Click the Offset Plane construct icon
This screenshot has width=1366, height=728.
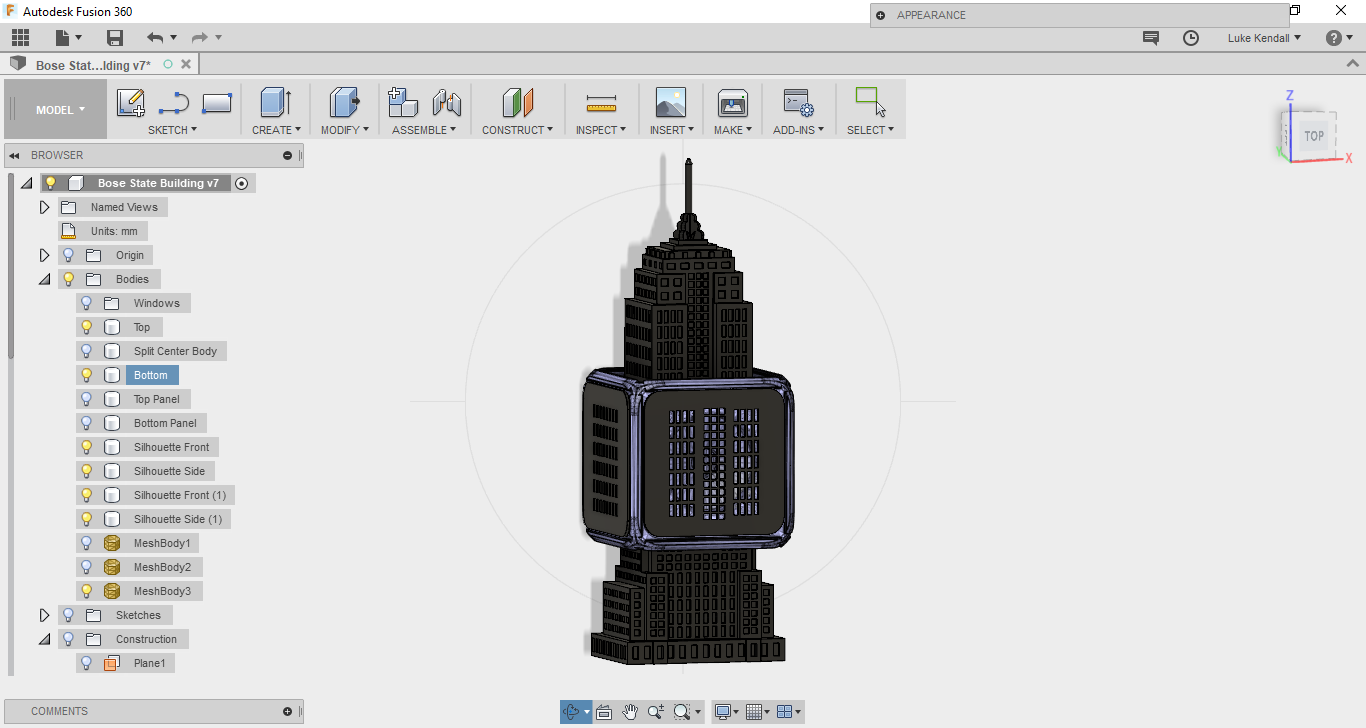pos(518,103)
